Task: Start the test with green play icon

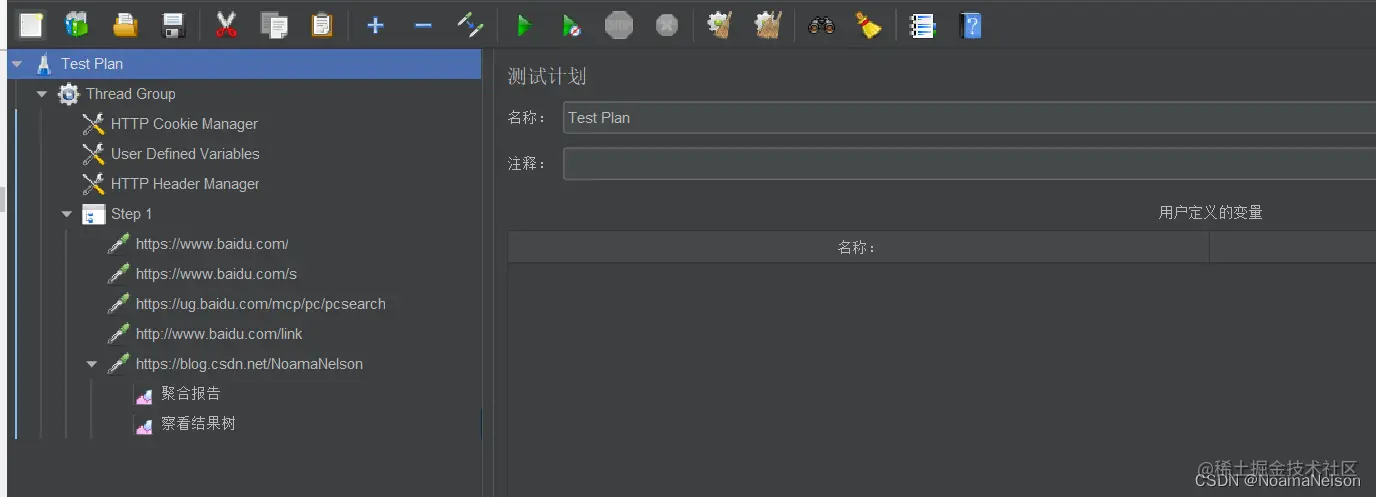Action: tap(523, 26)
